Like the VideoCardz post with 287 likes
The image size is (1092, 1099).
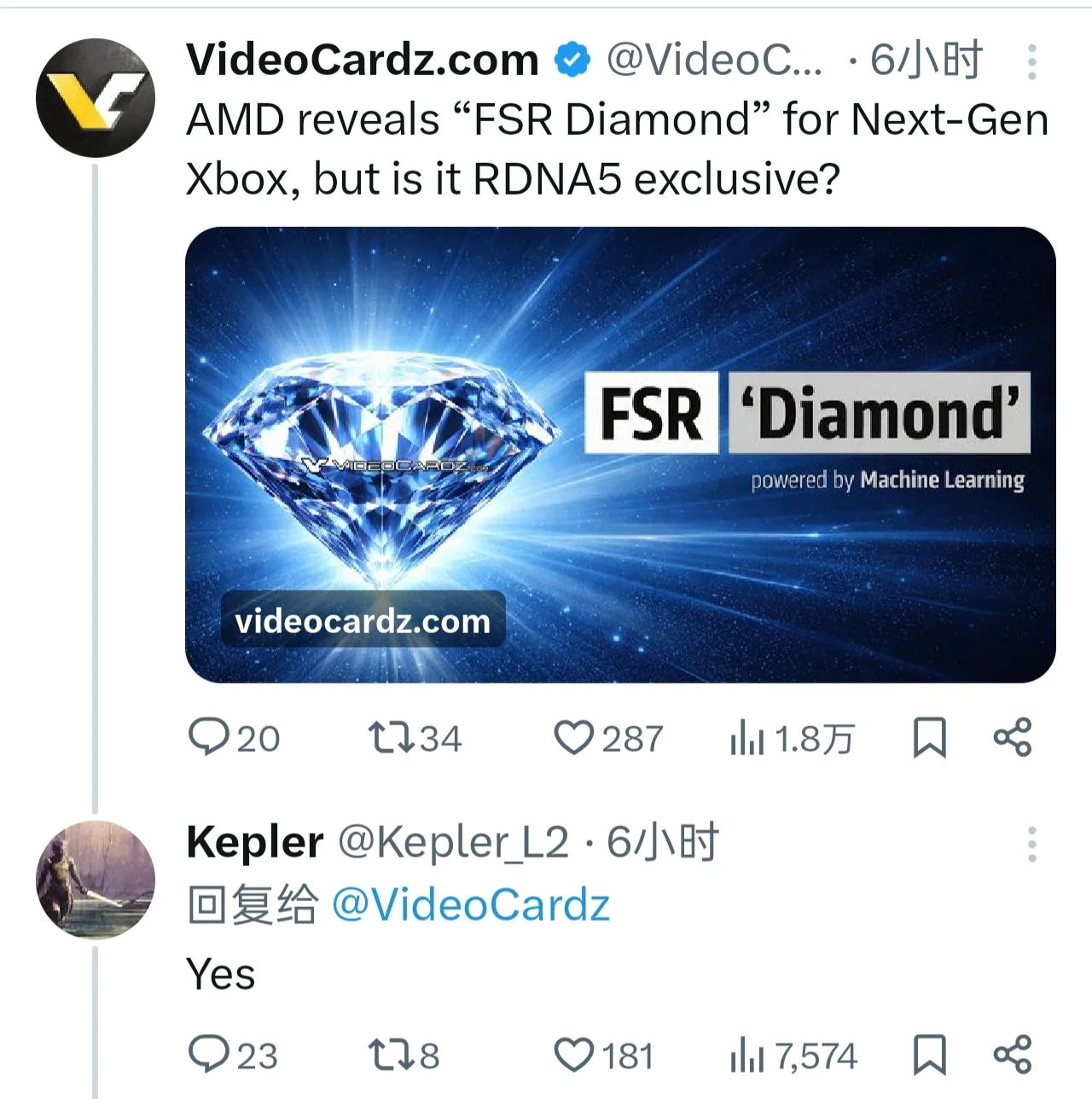tap(573, 738)
